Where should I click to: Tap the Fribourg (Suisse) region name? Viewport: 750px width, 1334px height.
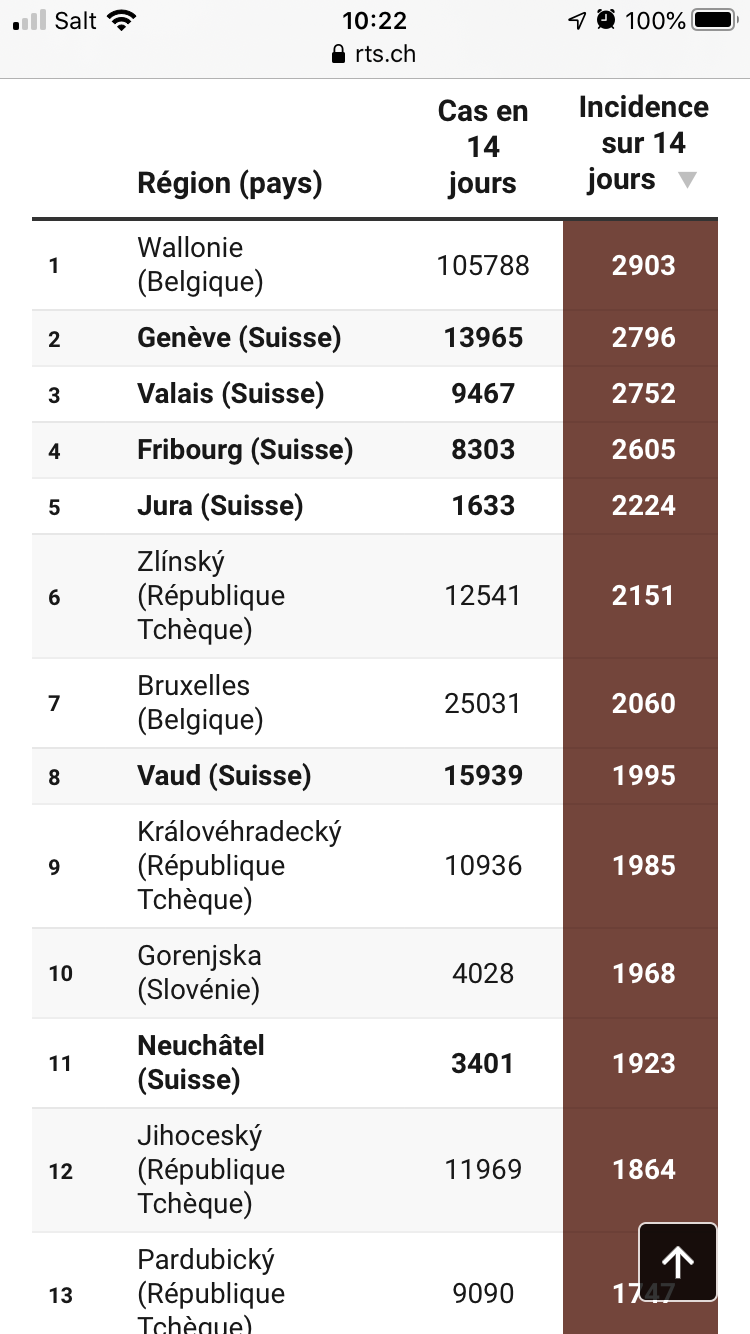coord(245,450)
